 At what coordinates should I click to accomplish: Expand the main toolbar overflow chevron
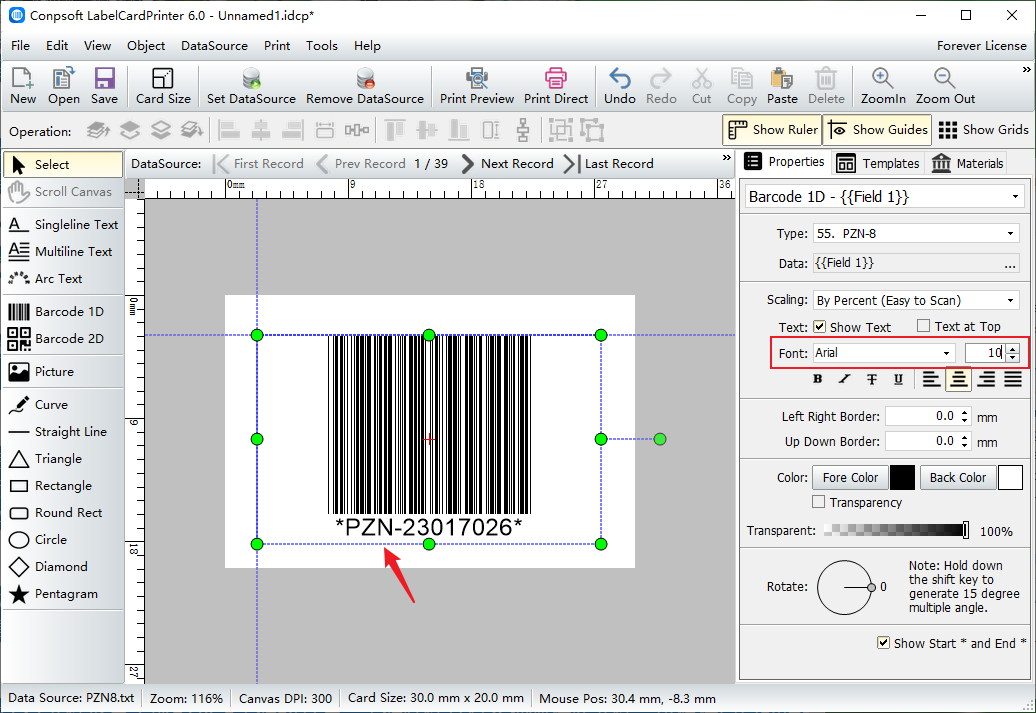1026,69
